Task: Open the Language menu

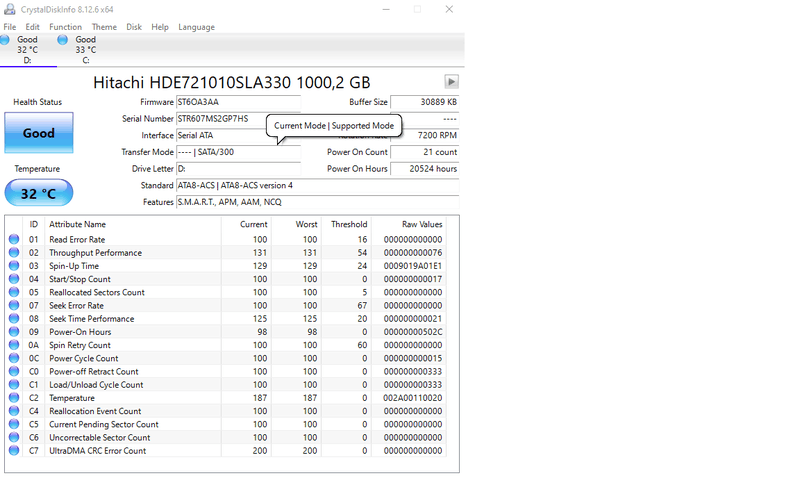Action: pos(196,27)
